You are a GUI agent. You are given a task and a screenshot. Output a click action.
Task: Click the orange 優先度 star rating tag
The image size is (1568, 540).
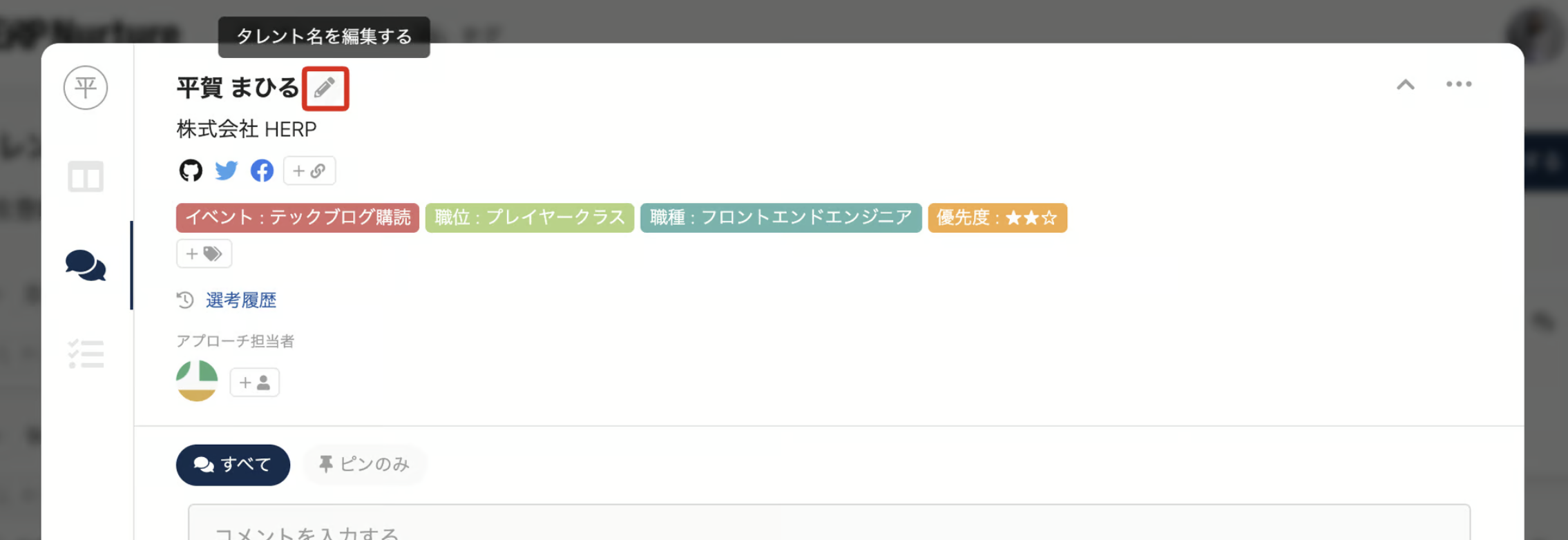click(x=997, y=218)
